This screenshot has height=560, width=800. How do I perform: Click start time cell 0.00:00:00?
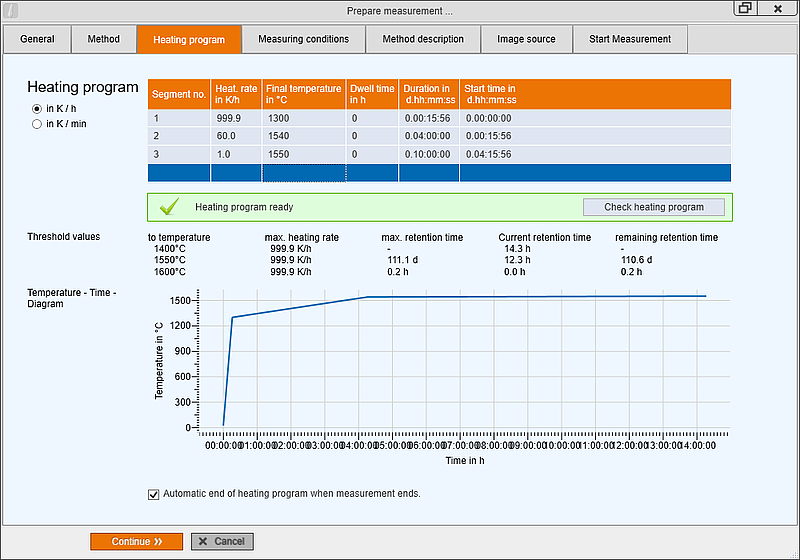click(595, 118)
